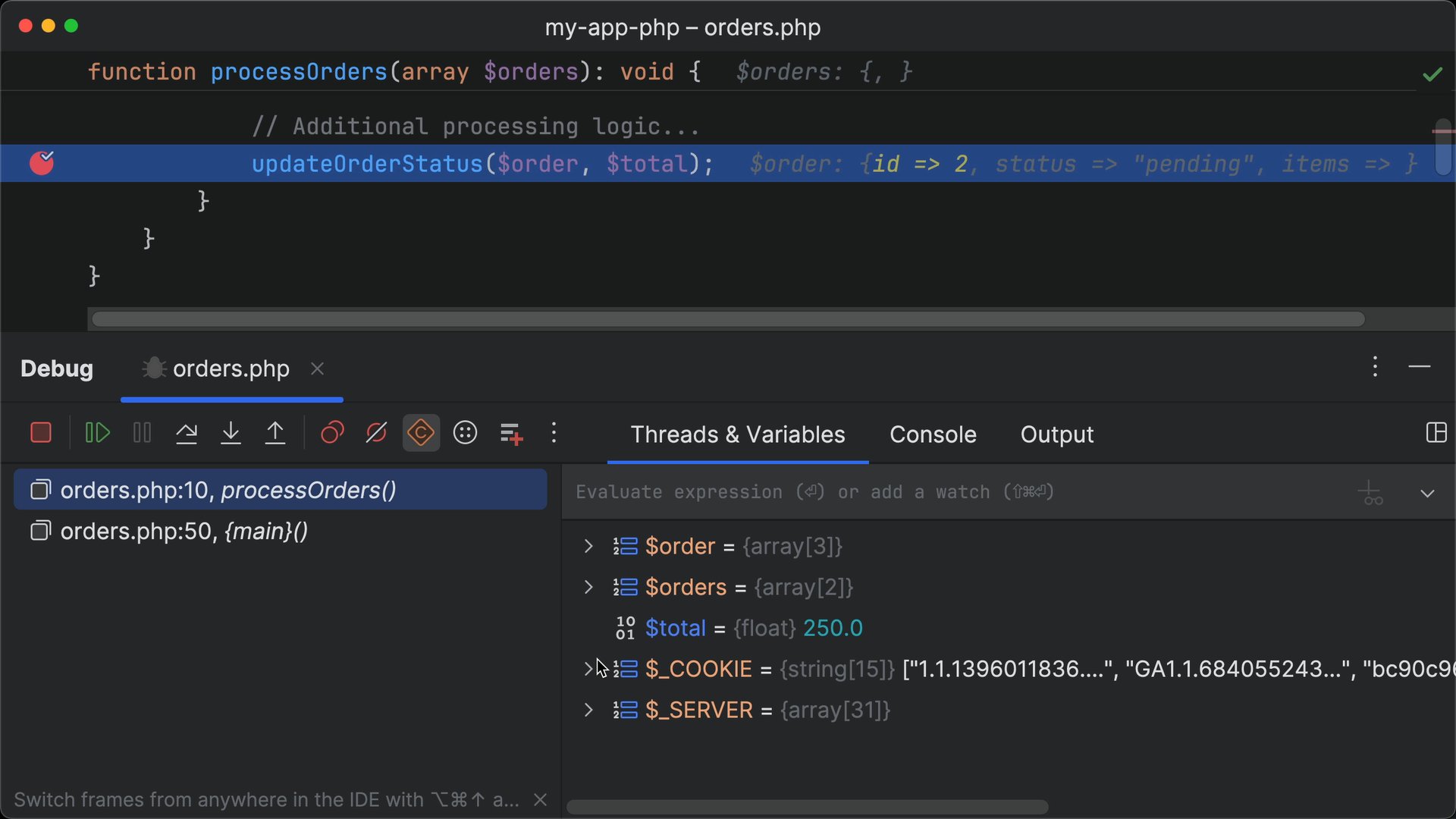The height and width of the screenshot is (819, 1456).
Task: Click the Debug panel title
Action: click(57, 369)
